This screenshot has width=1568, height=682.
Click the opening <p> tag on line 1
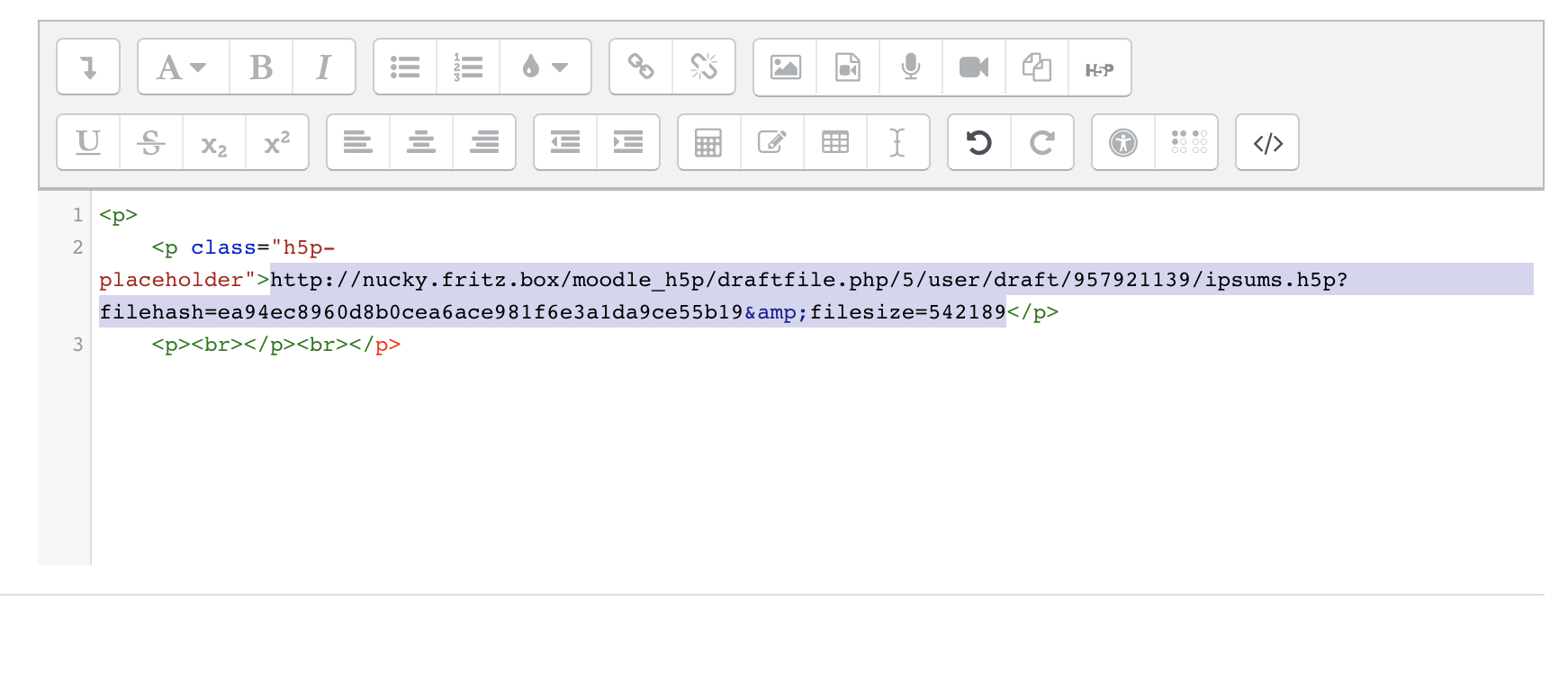118,215
